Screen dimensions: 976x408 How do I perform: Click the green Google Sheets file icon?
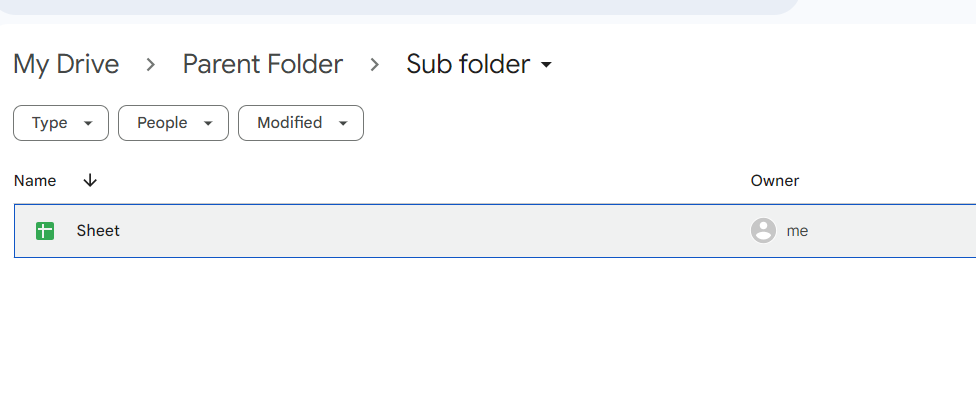click(x=45, y=231)
